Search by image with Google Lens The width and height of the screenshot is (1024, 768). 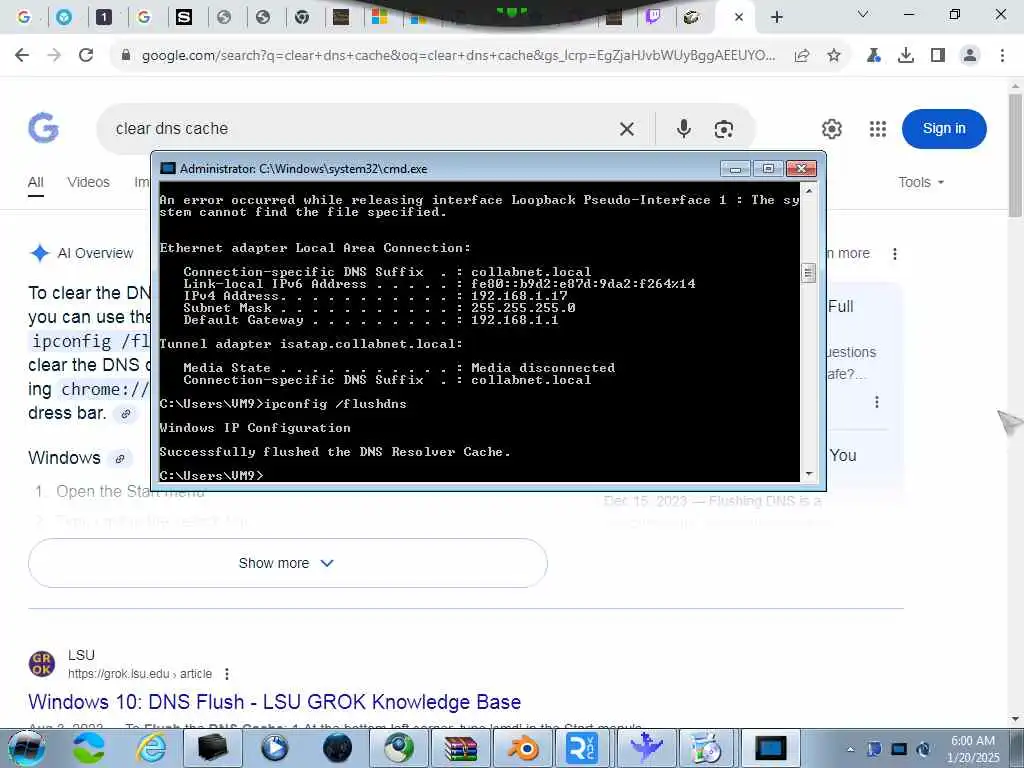(724, 129)
